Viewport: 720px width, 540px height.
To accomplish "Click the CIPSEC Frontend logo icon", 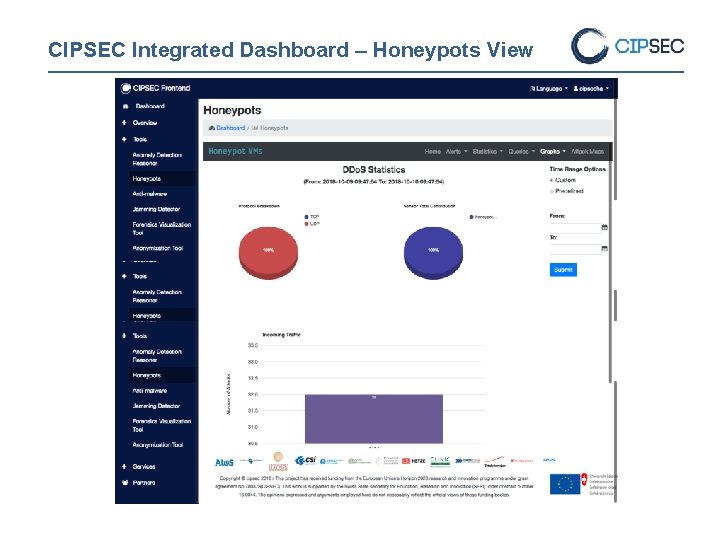I will 125,88.
